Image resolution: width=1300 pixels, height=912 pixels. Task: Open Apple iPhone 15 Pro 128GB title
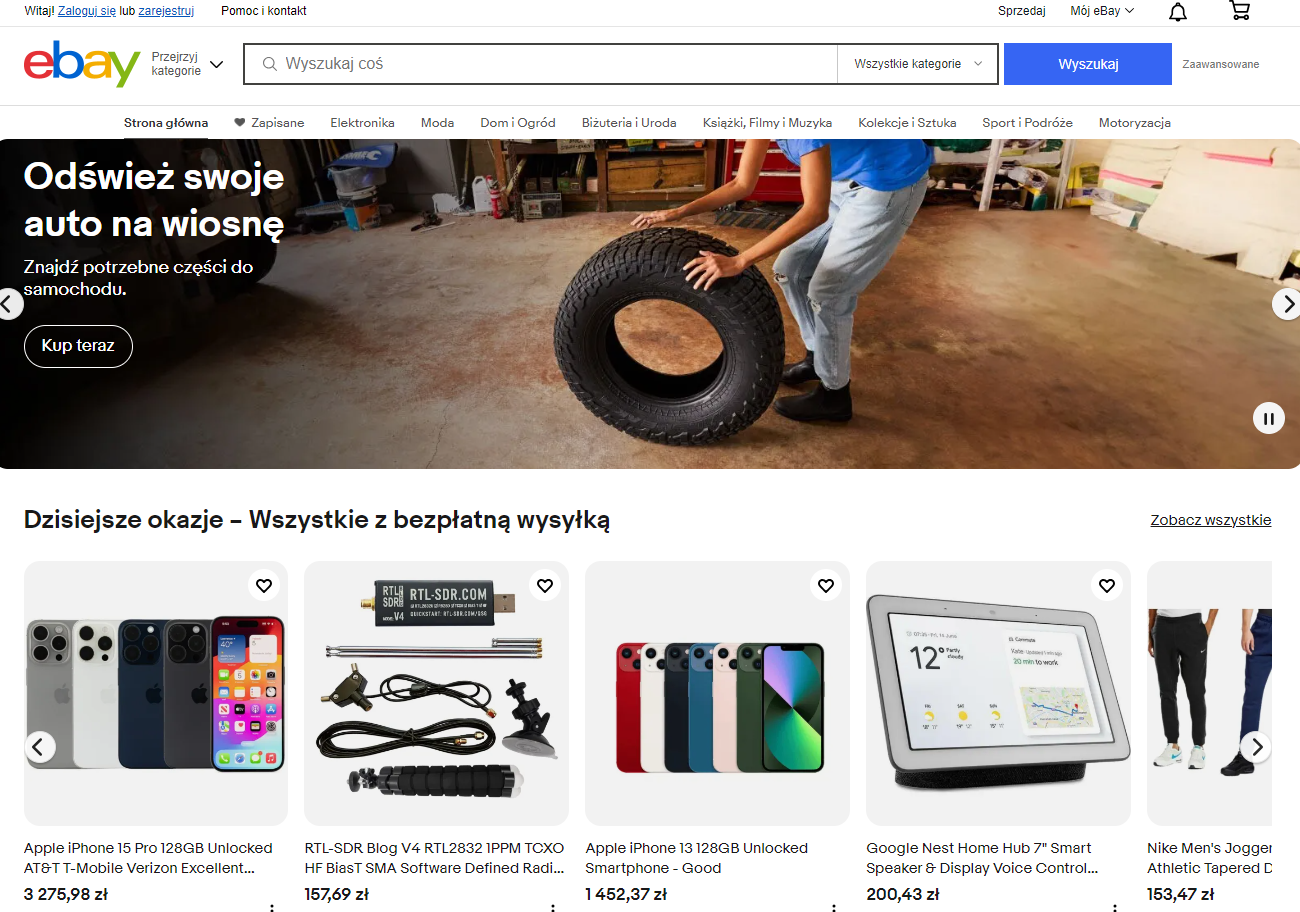pos(148,858)
